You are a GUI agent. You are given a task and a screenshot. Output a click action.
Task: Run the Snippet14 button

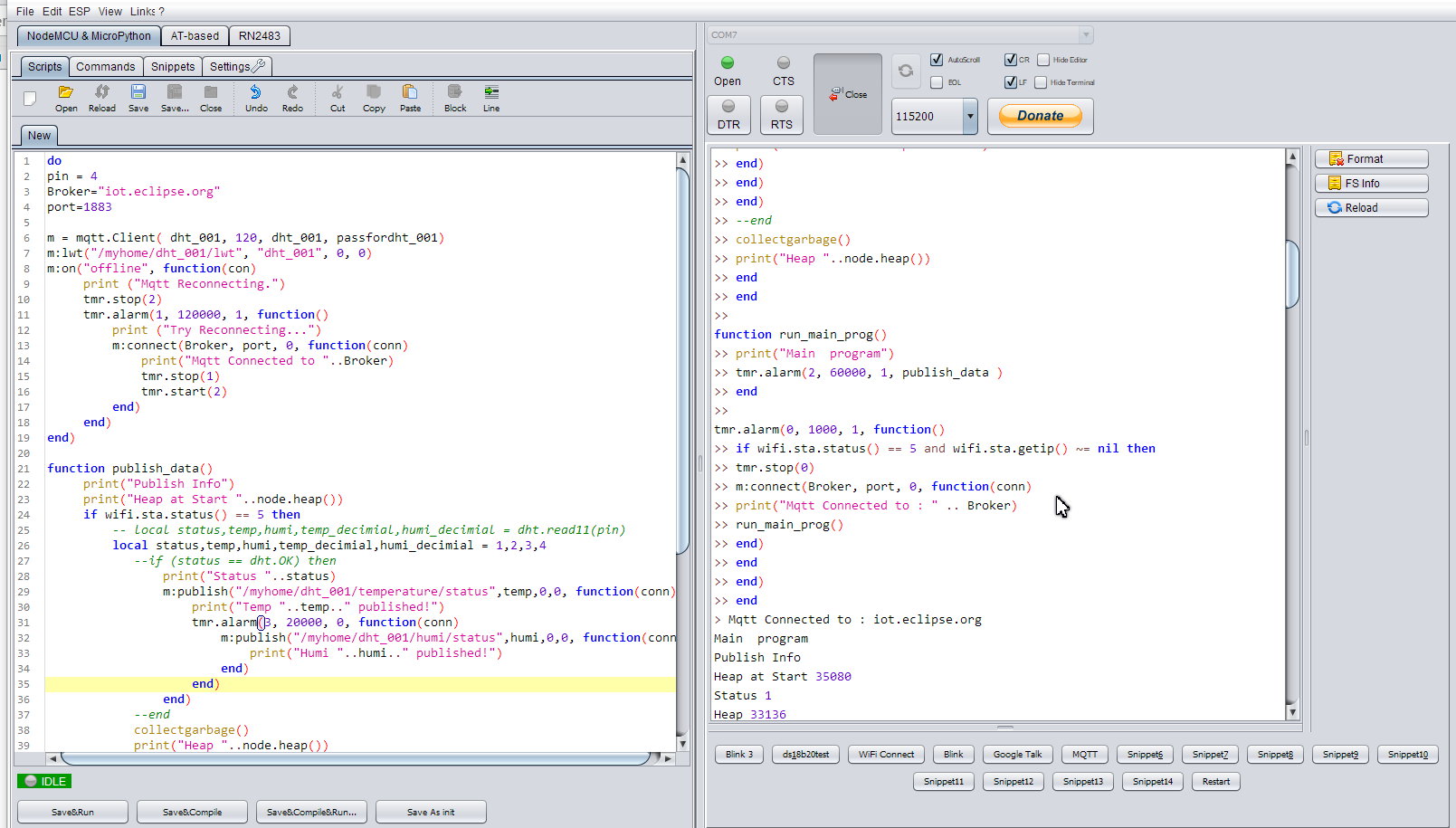click(1152, 781)
